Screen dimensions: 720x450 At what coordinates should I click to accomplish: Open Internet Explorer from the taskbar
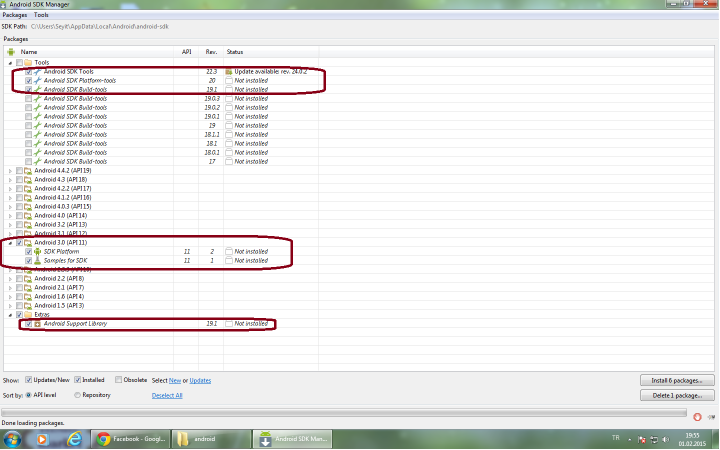tap(74, 439)
